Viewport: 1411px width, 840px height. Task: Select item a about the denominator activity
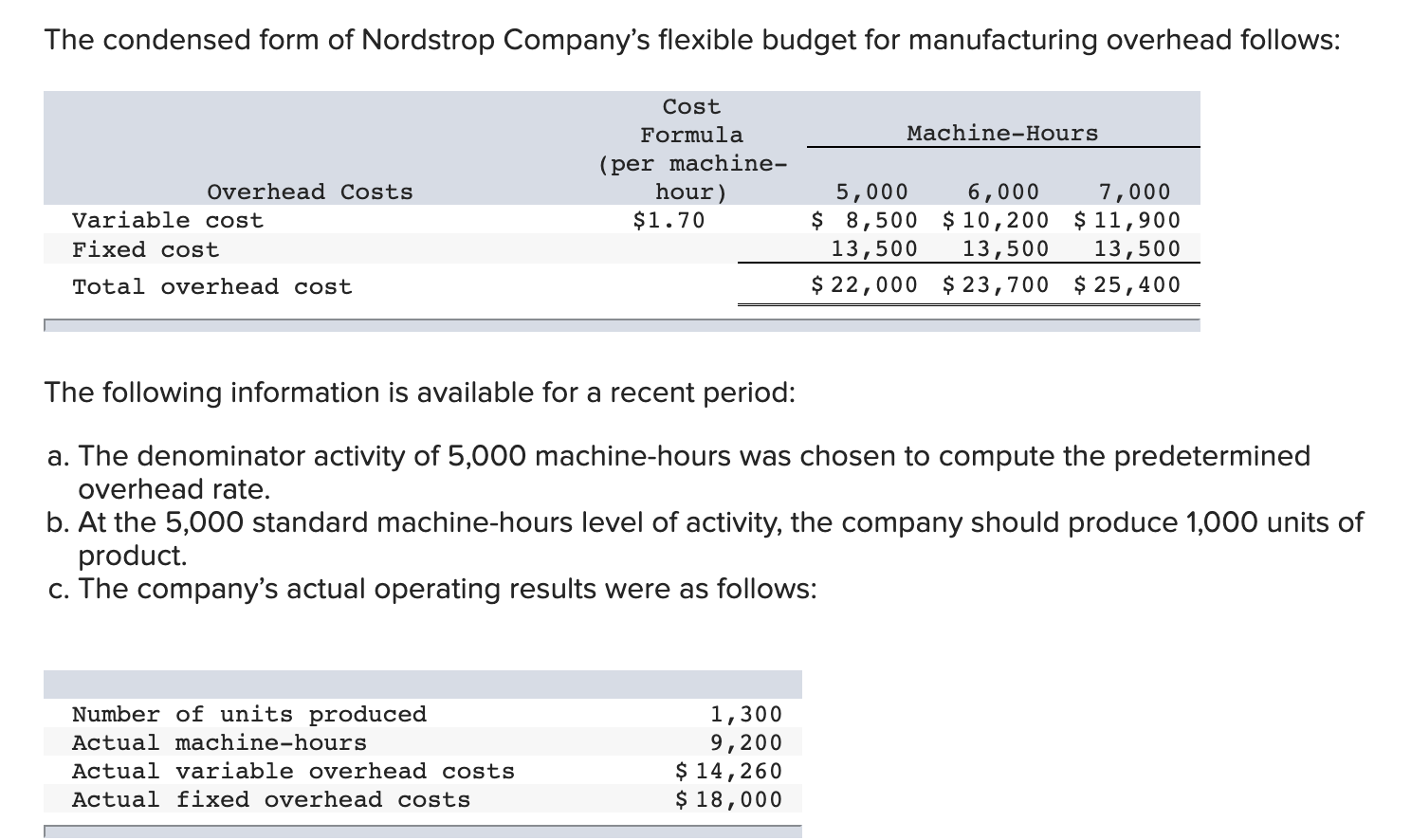[679, 472]
